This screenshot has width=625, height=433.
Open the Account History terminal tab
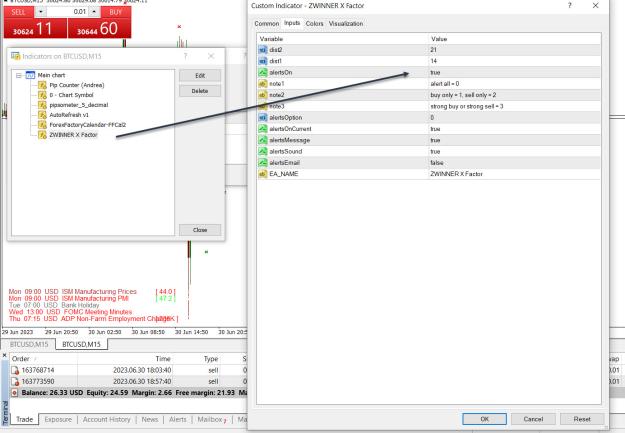point(106,419)
